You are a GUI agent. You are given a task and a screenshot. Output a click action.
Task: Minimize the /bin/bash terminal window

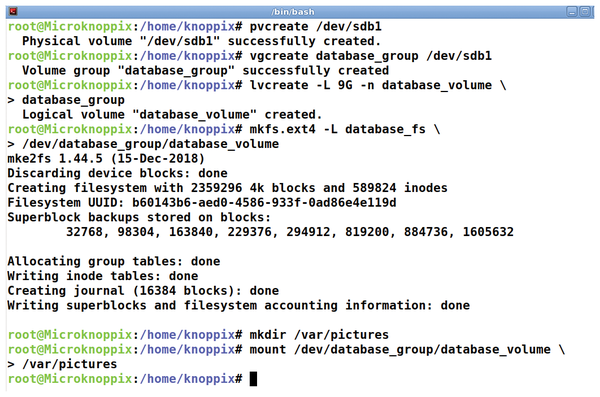[572, 12]
